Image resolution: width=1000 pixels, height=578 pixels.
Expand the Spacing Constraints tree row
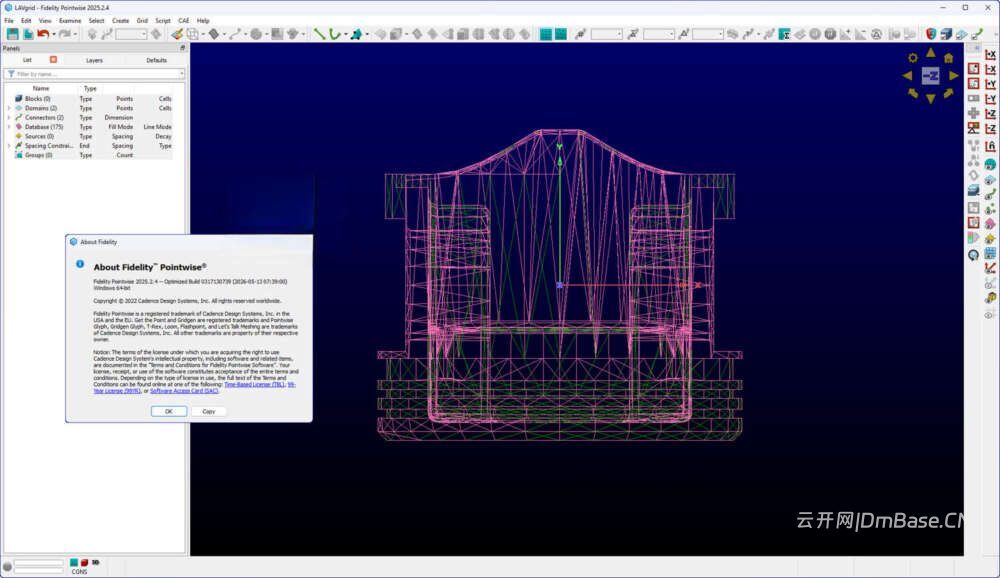pos(9,146)
